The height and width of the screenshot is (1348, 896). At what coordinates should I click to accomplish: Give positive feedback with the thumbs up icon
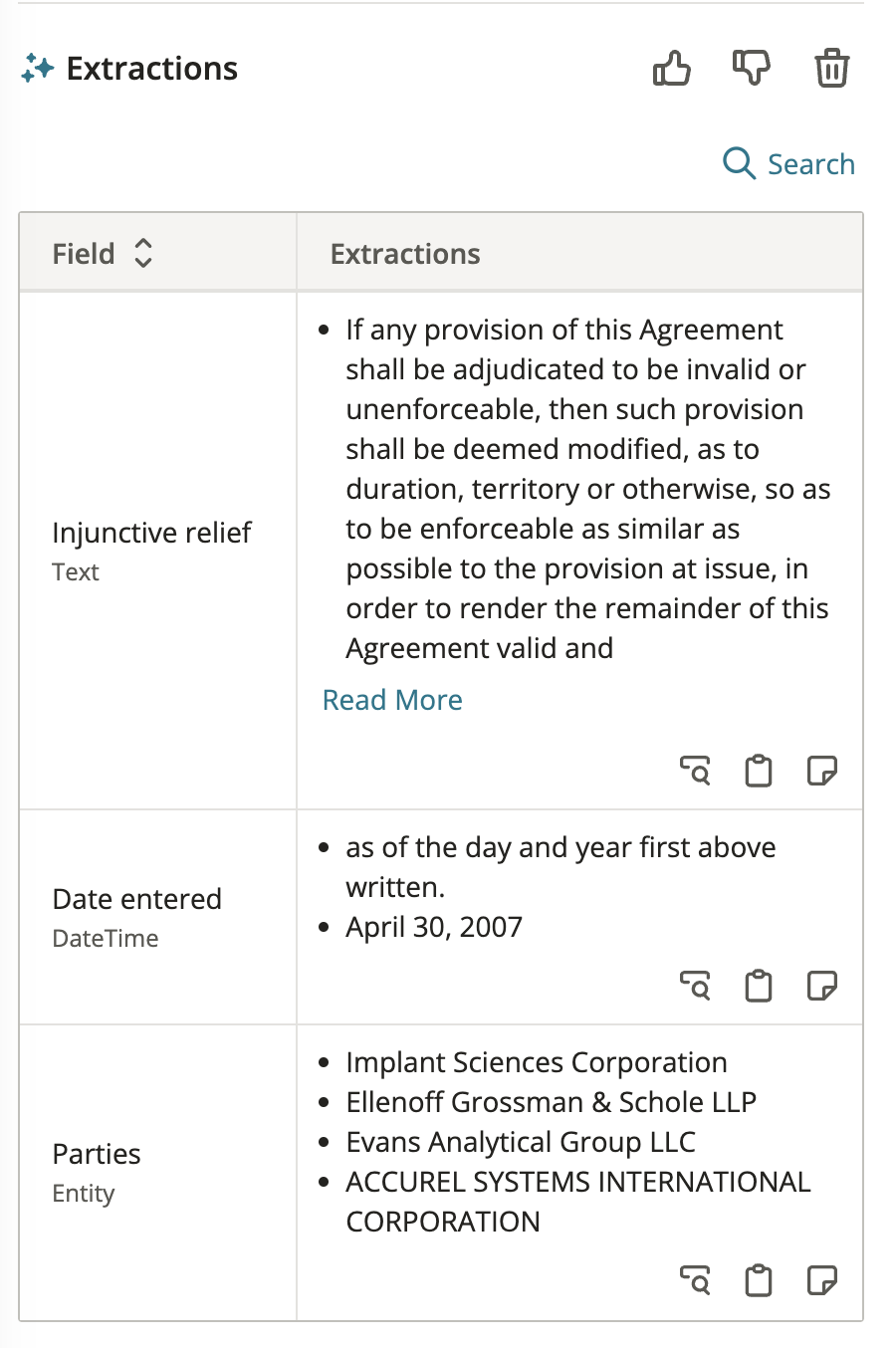coord(671,68)
